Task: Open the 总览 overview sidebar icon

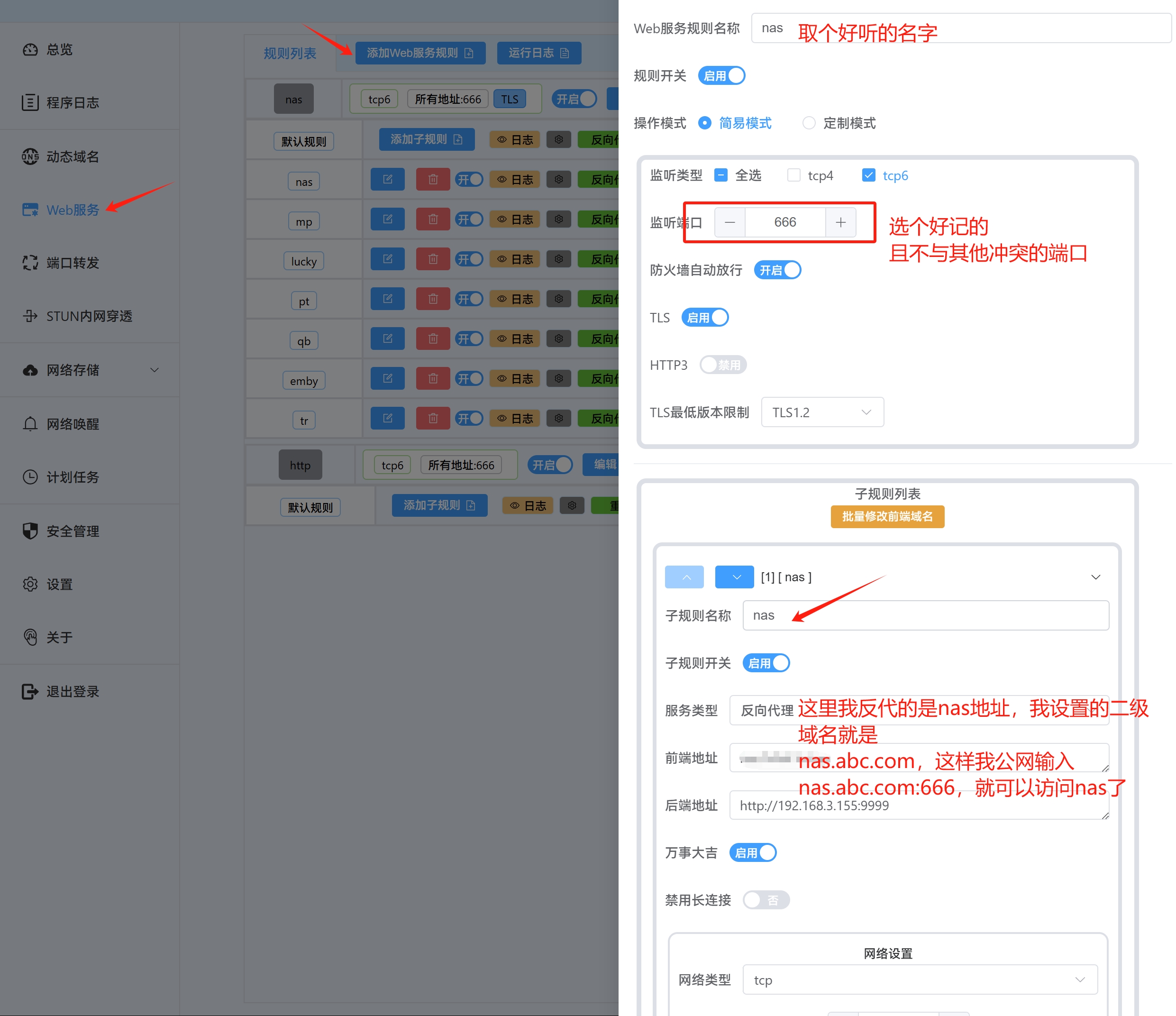Action: coord(30,50)
